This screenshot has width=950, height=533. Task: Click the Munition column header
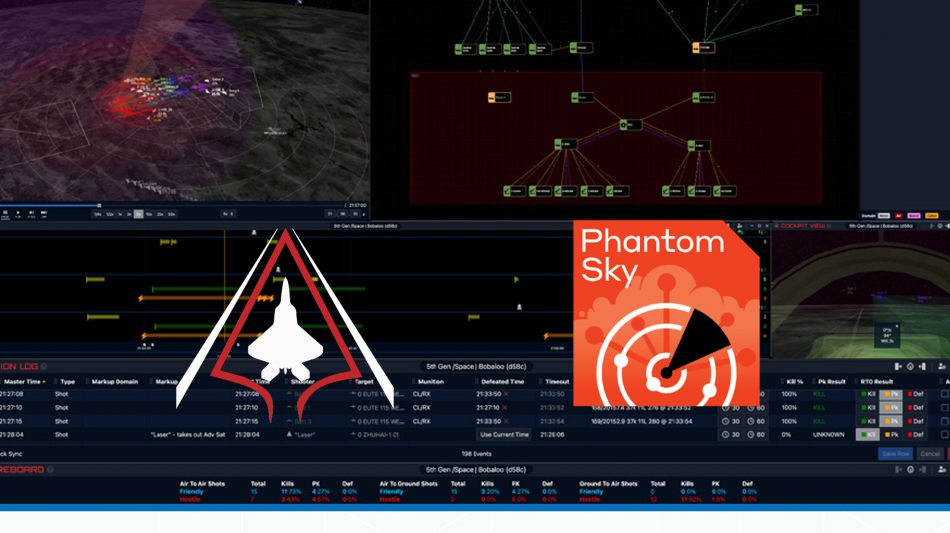coord(430,382)
